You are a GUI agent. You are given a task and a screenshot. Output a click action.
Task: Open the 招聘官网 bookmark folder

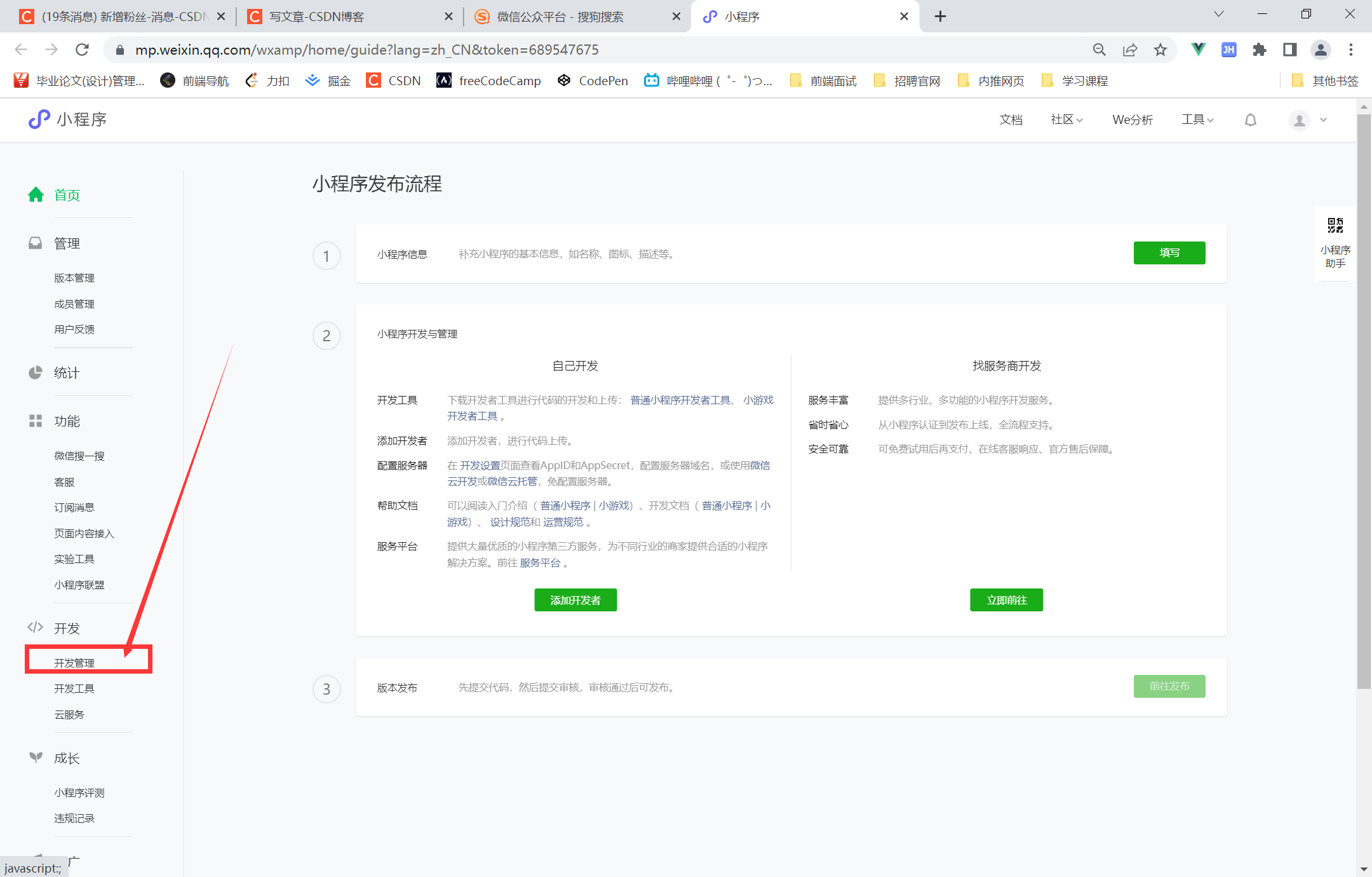point(907,81)
